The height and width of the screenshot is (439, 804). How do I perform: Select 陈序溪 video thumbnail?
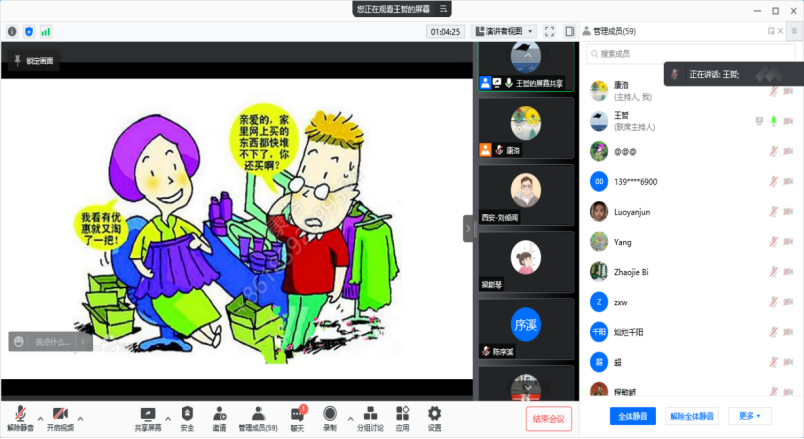[x=526, y=328]
